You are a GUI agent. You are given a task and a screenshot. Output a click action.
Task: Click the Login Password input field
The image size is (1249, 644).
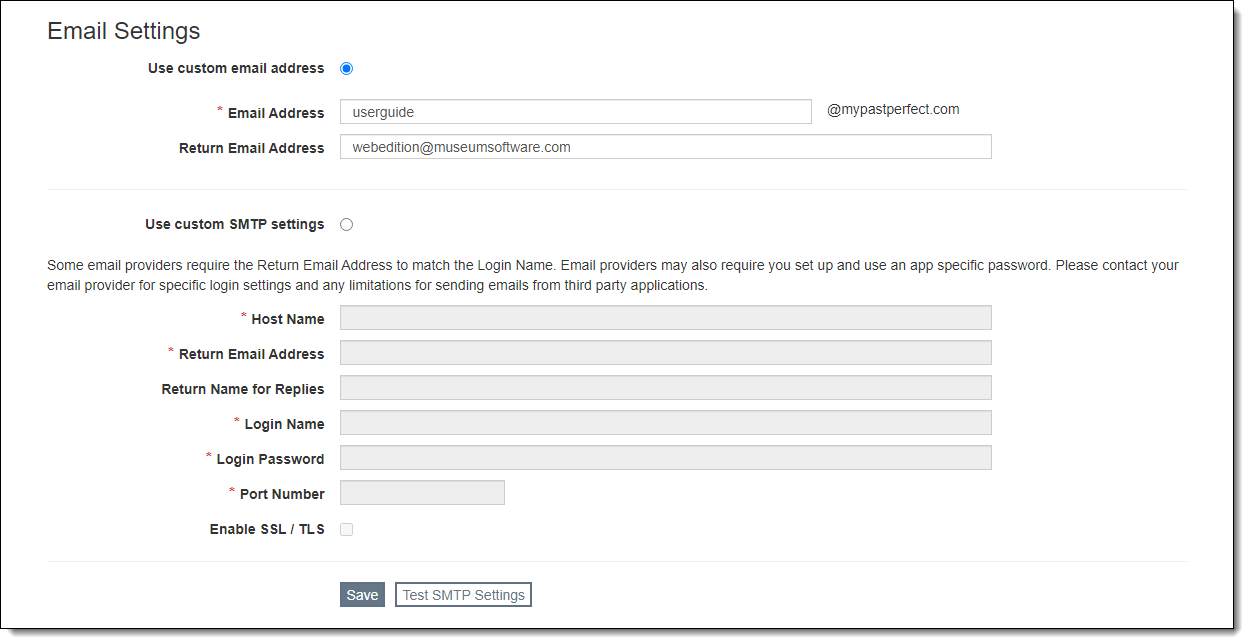coord(665,458)
